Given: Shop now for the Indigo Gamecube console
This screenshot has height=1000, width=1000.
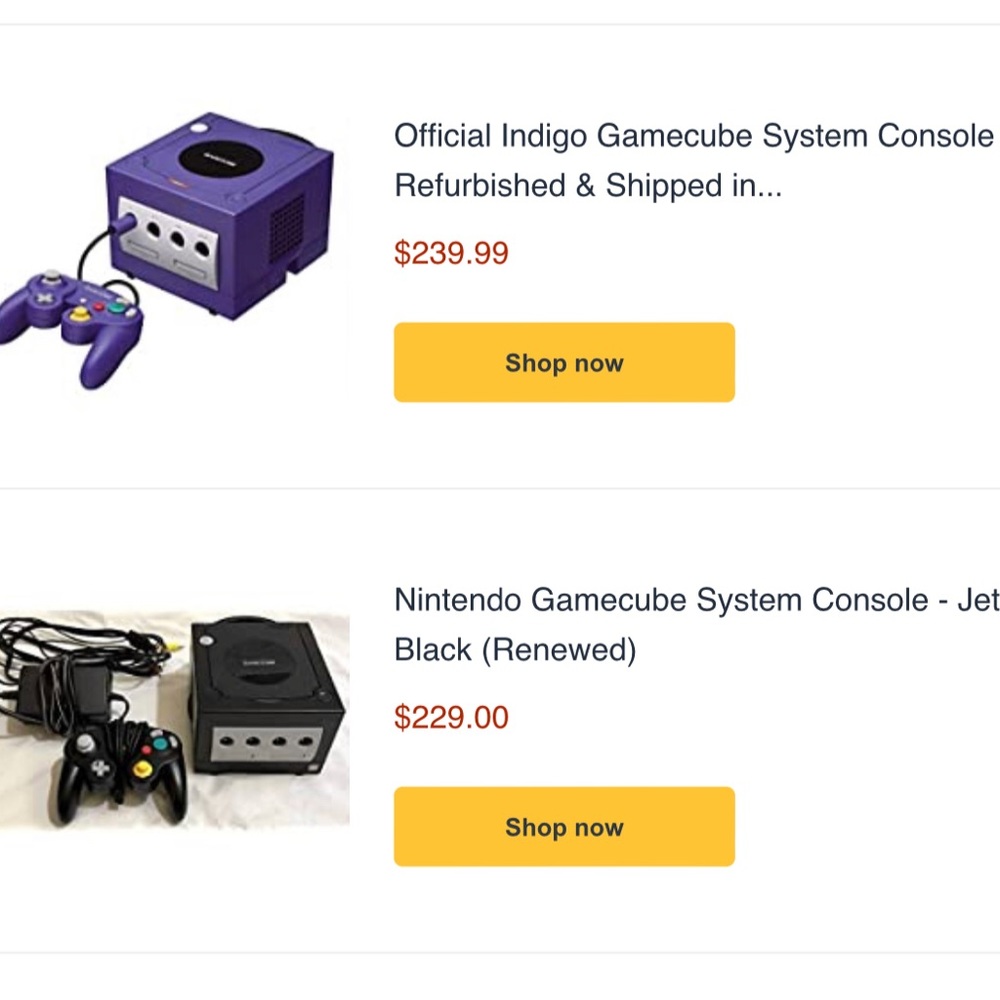Looking at the screenshot, I should tap(564, 363).
